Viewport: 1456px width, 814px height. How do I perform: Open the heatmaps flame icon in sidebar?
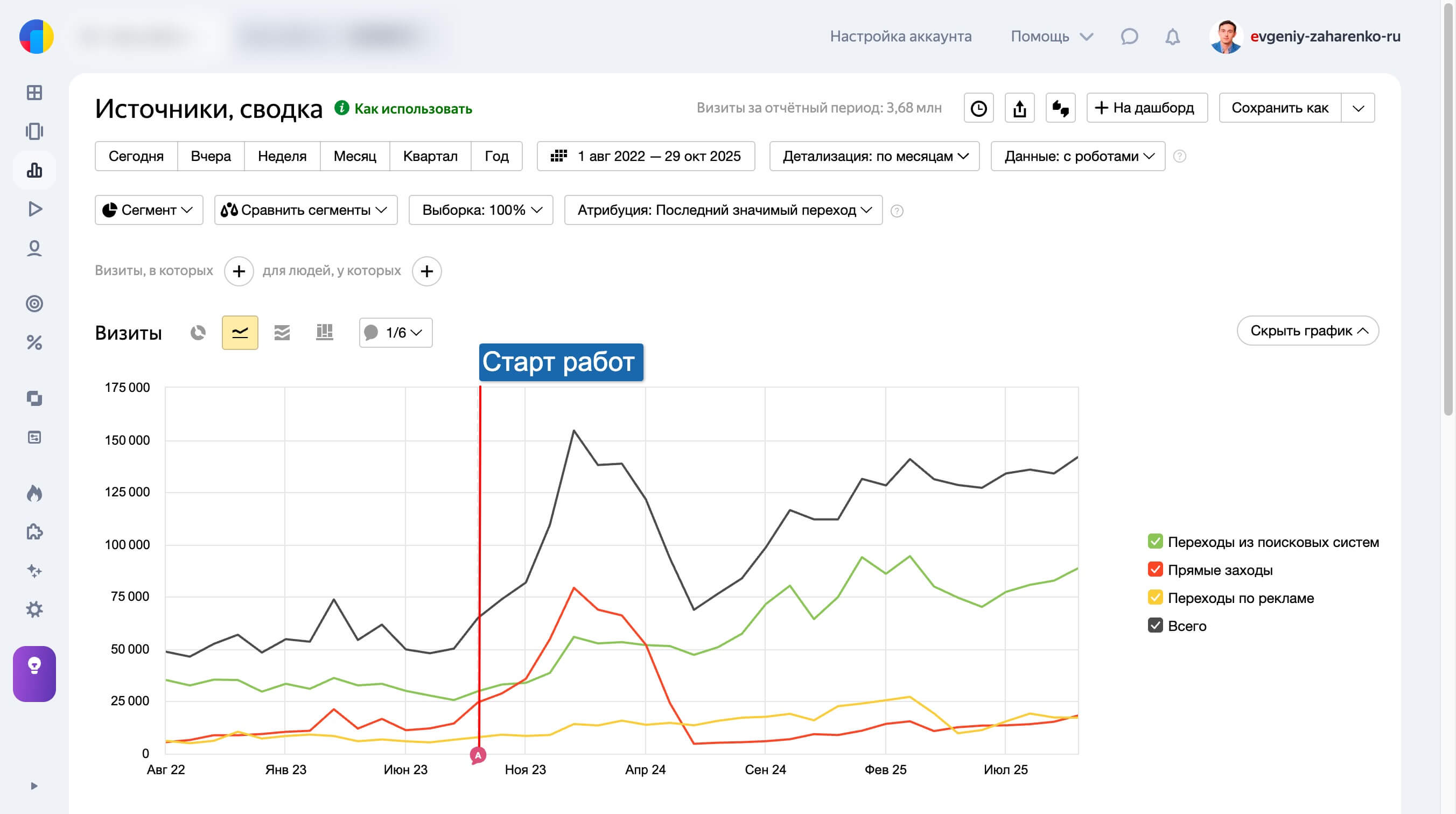point(34,494)
